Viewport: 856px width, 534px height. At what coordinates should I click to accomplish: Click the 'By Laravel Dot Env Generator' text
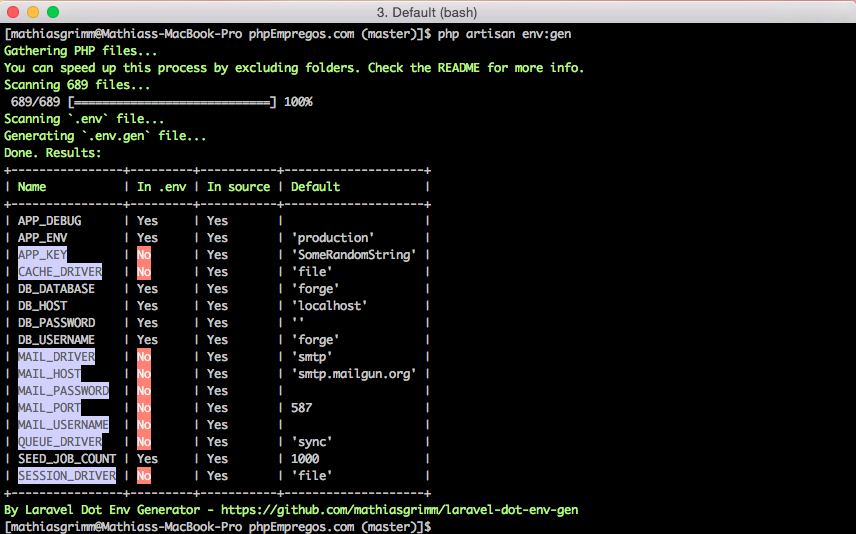(102, 509)
